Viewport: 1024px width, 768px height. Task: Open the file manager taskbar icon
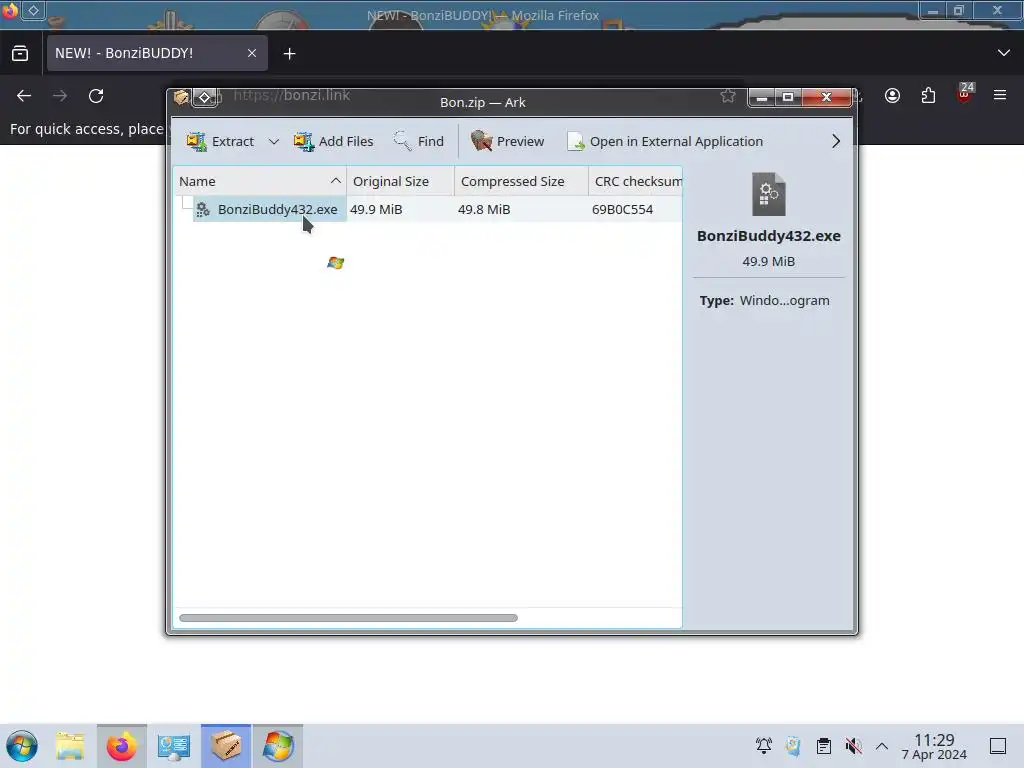tap(70, 746)
